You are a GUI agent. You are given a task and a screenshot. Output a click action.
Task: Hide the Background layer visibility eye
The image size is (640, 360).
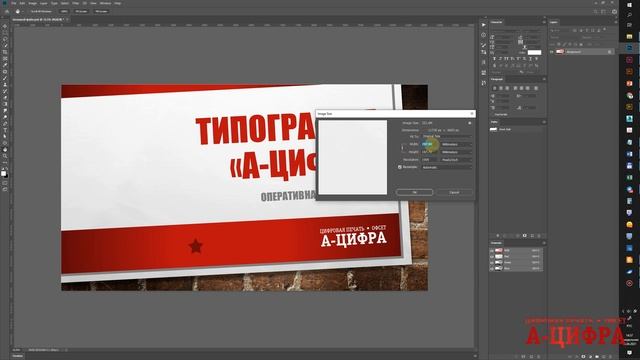tap(552, 52)
